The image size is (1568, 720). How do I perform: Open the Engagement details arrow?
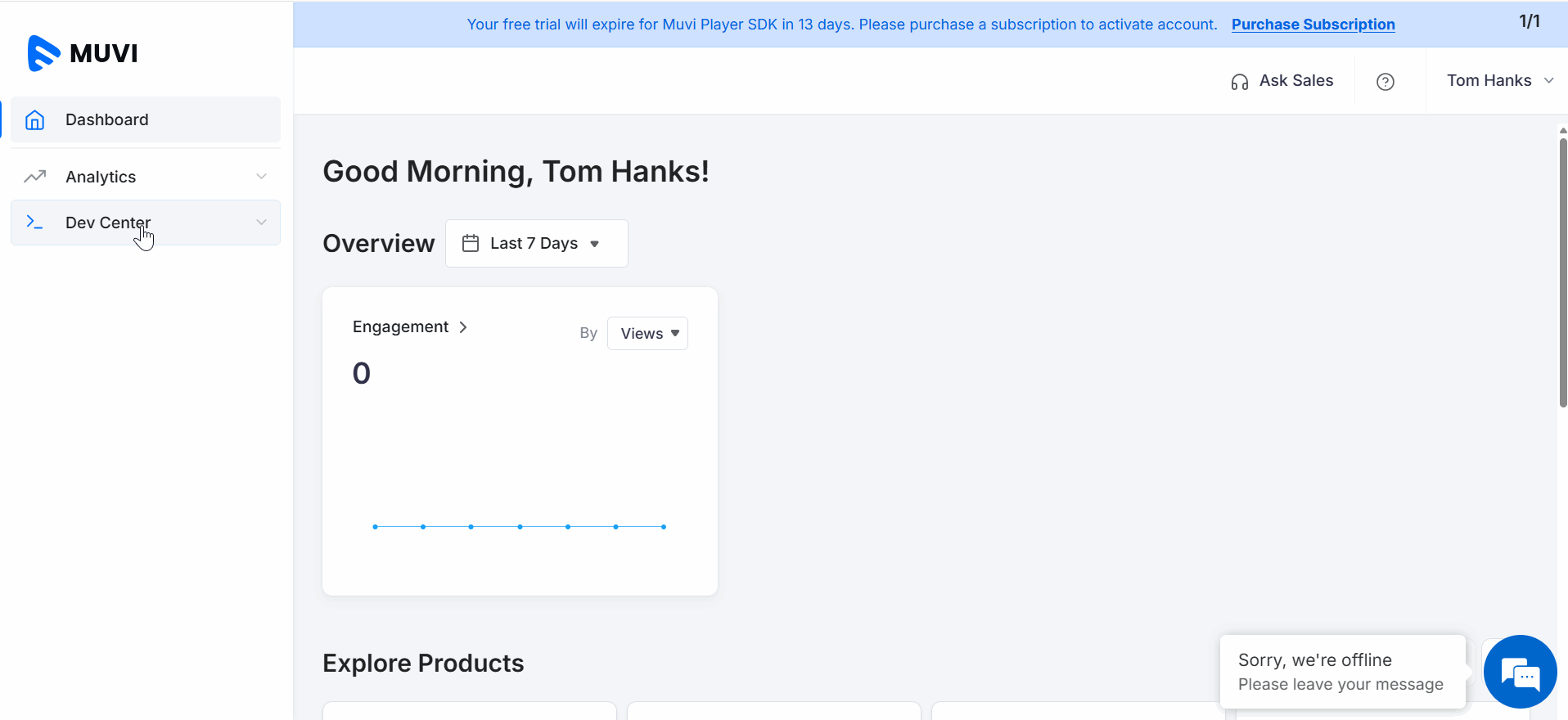463,327
